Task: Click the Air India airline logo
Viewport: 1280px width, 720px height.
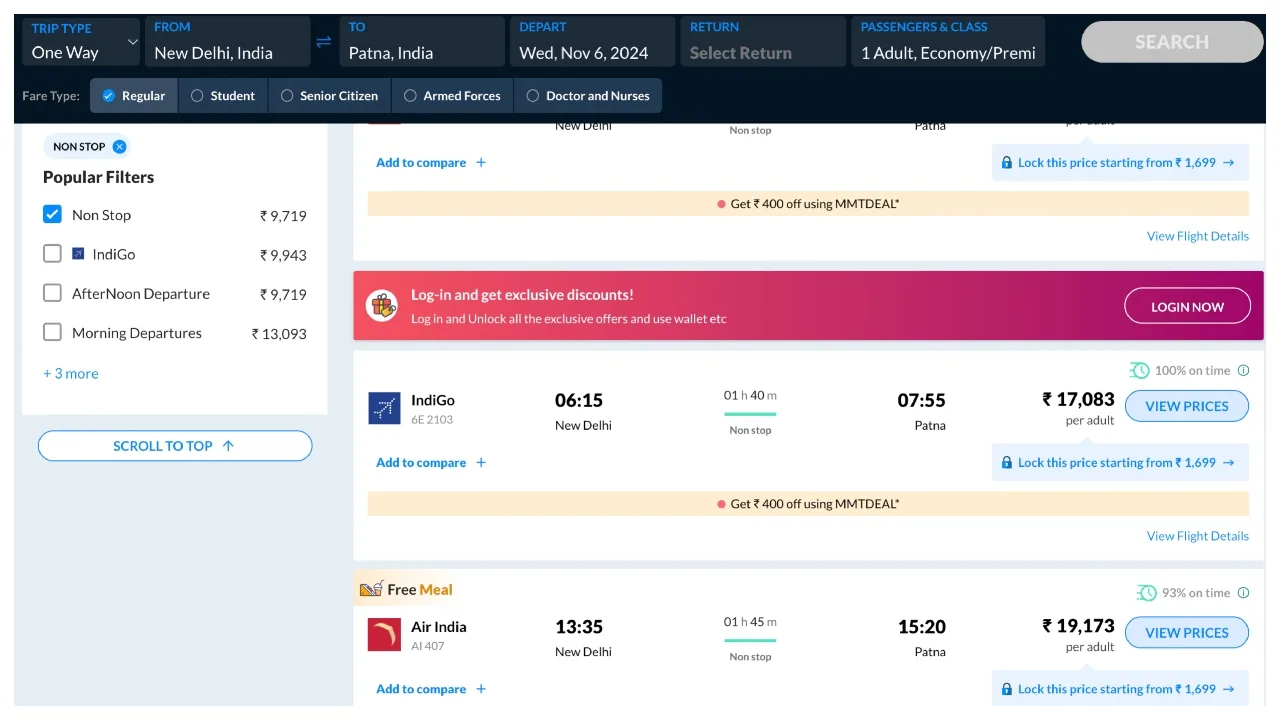Action: [x=384, y=634]
